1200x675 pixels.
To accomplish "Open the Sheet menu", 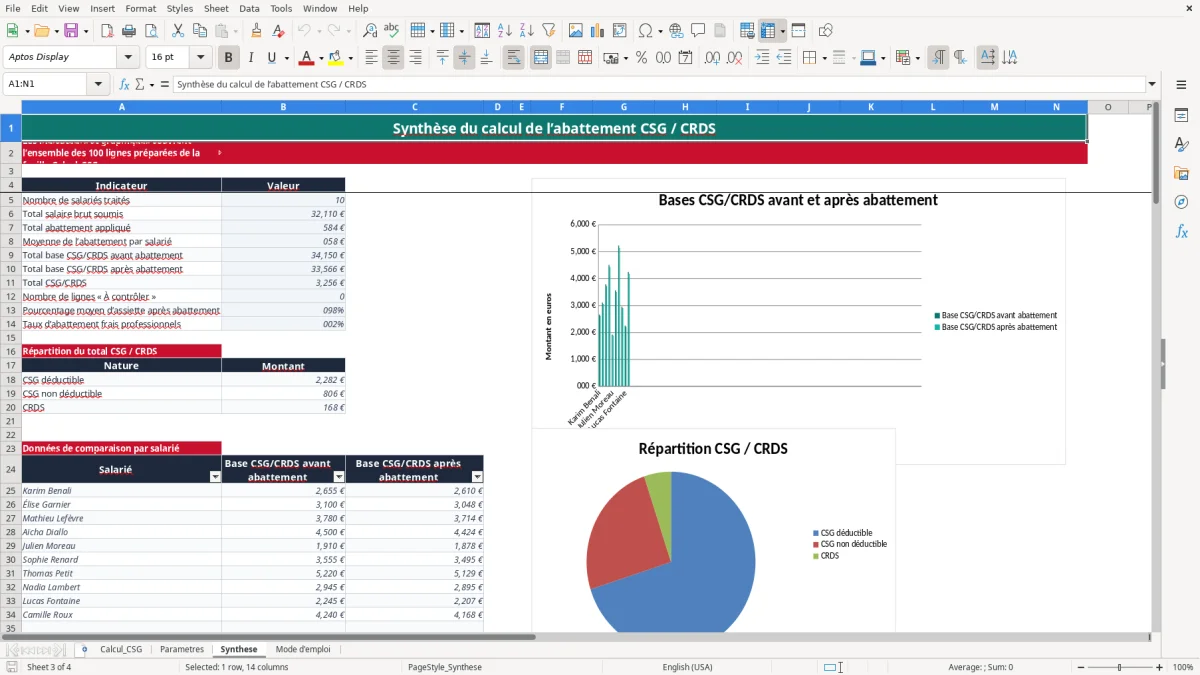I will pyautogui.click(x=216, y=8).
